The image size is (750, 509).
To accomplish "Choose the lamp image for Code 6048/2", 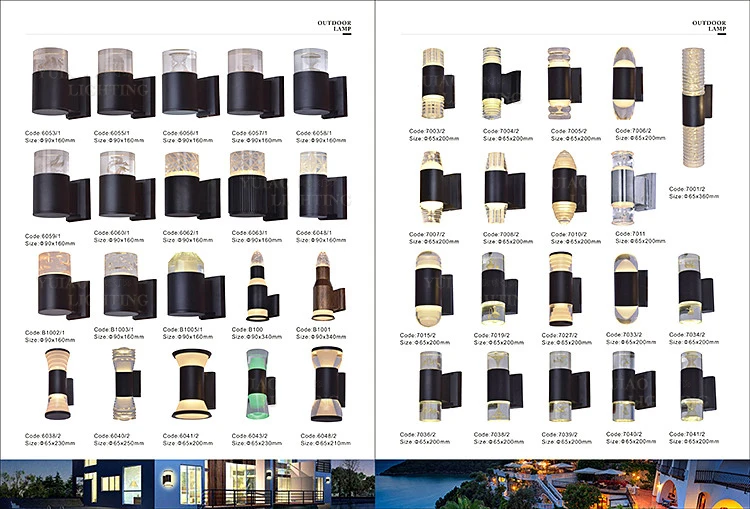I will [328, 384].
